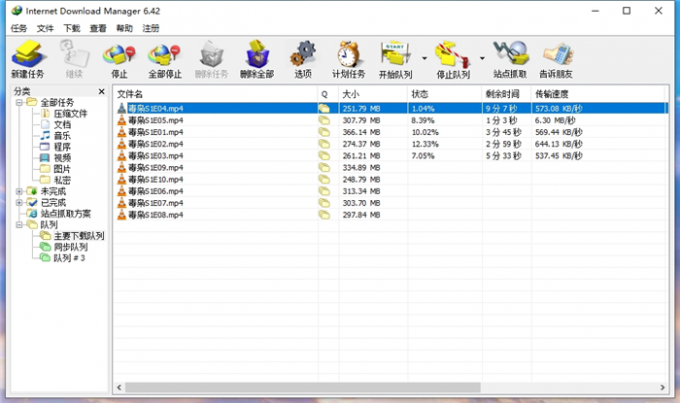The height and width of the screenshot is (403, 680).
Task: Select 图片 category in tree
Action: tap(62, 169)
